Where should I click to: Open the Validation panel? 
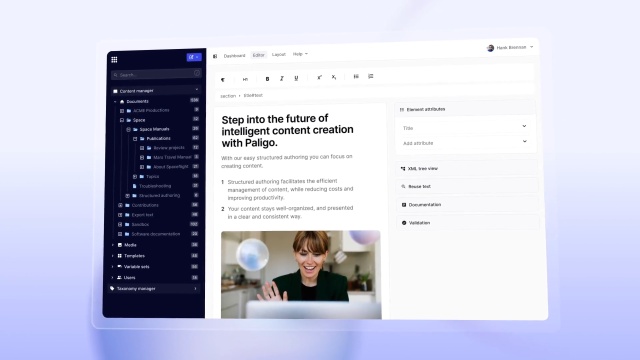(x=468, y=223)
